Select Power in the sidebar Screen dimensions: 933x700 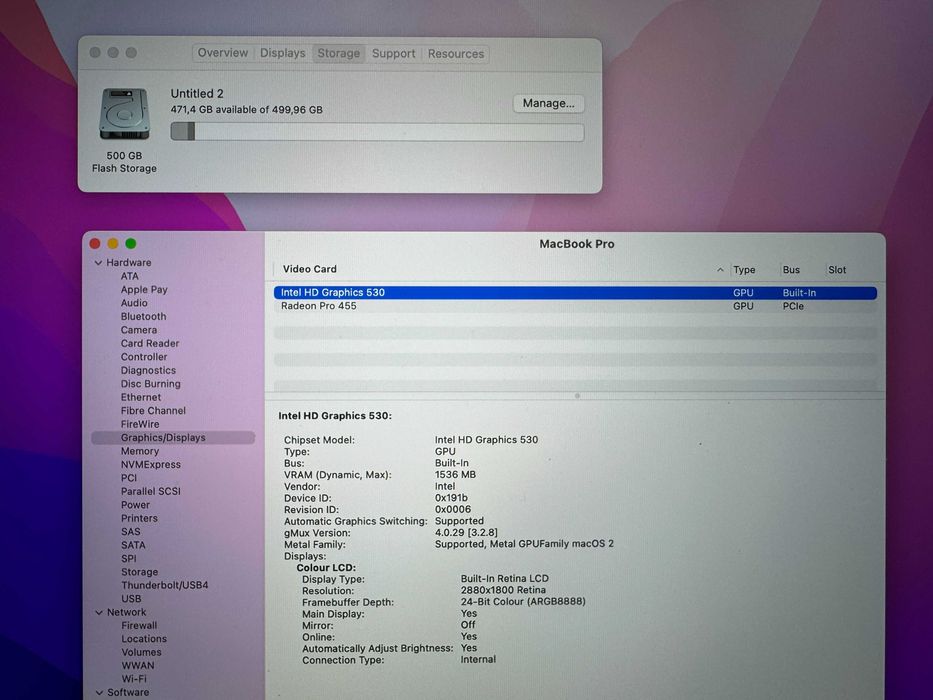[x=135, y=505]
